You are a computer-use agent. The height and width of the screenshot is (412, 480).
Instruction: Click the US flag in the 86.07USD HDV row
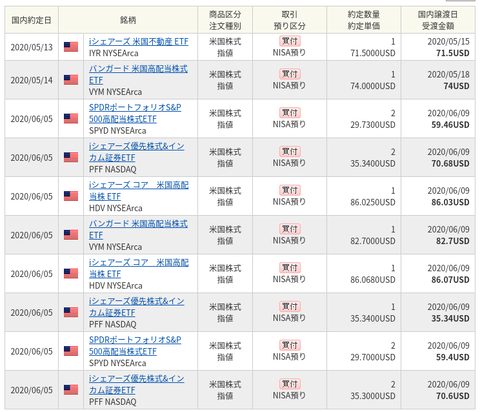(71, 274)
